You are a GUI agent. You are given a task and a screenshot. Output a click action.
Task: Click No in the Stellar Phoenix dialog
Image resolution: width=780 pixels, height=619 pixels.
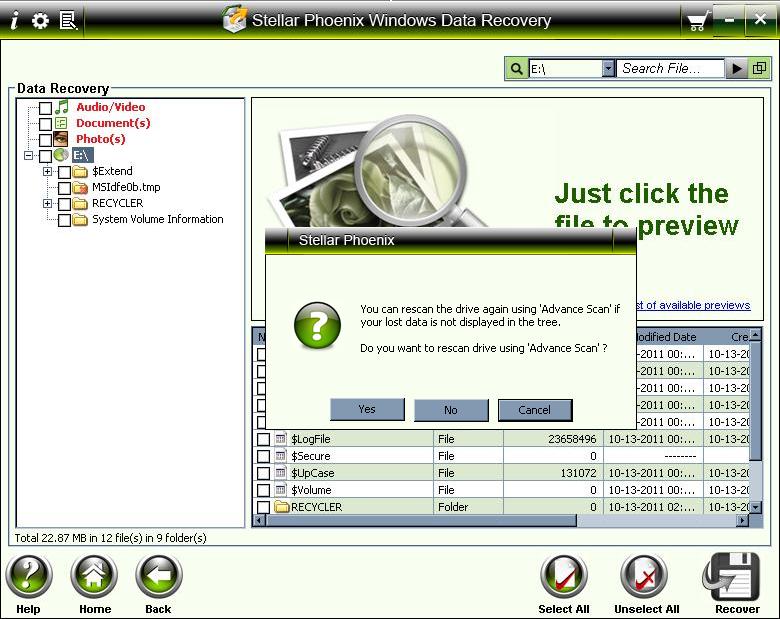[x=451, y=410]
